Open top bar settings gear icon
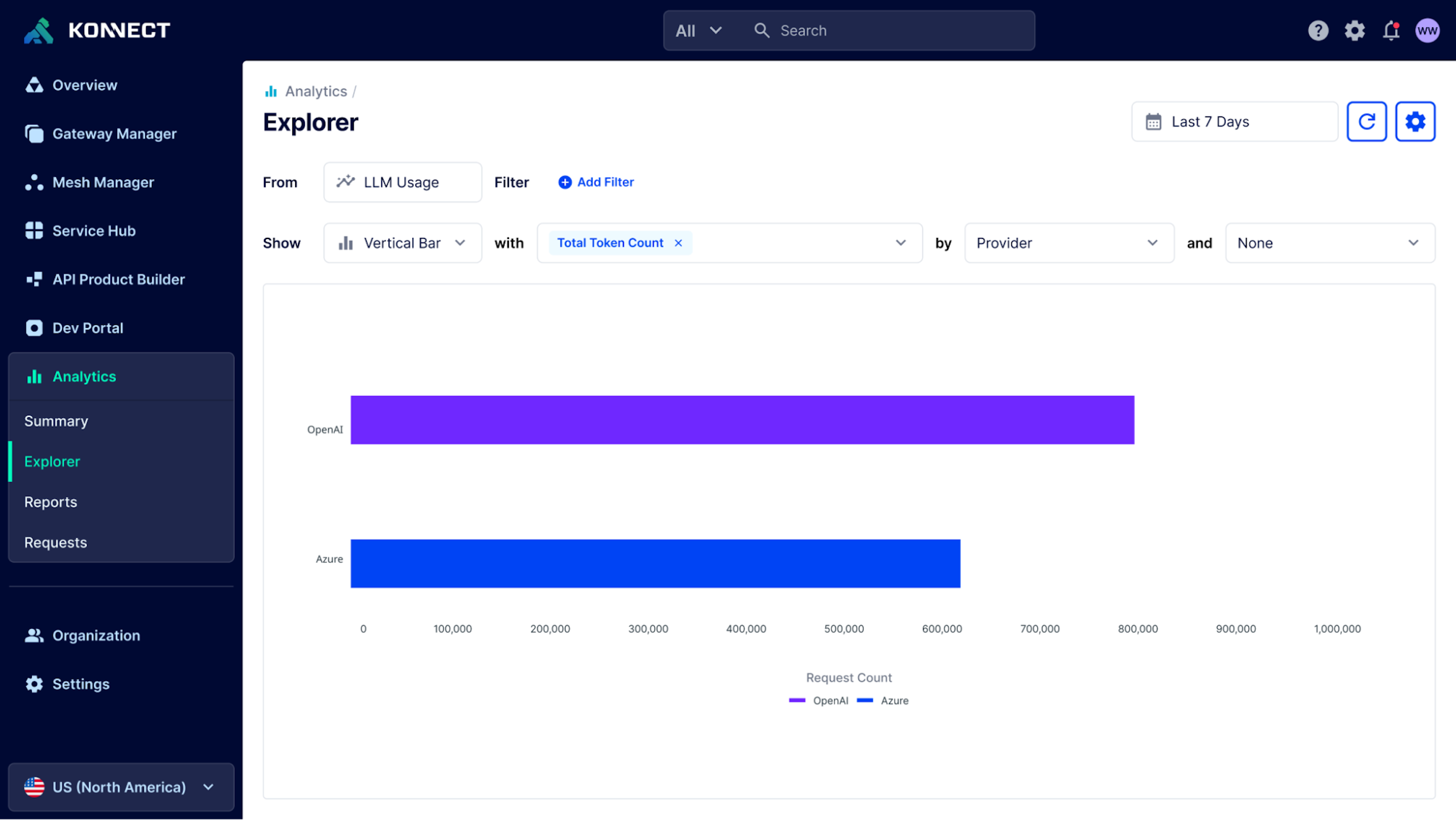This screenshot has width=1456, height=820. click(1354, 30)
